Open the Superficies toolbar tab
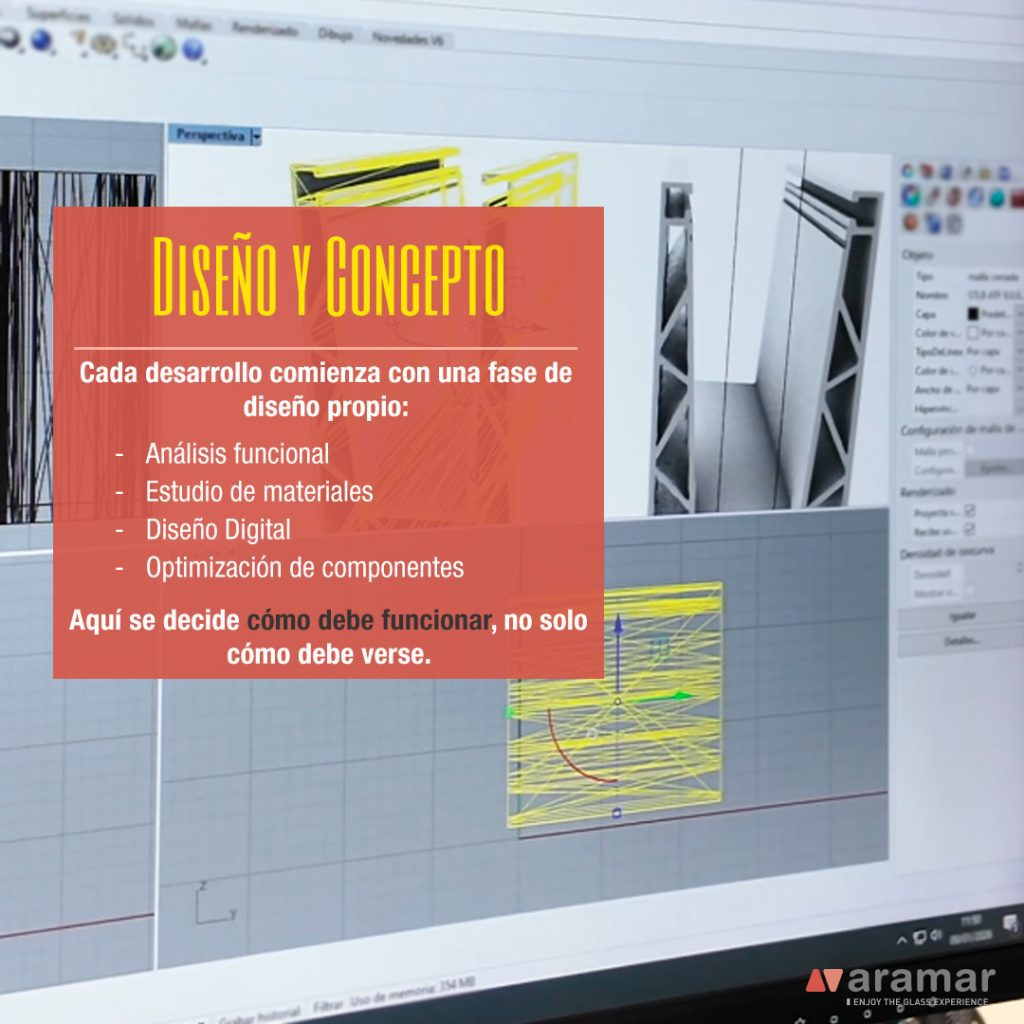Viewport: 1024px width, 1024px height. click(59, 16)
